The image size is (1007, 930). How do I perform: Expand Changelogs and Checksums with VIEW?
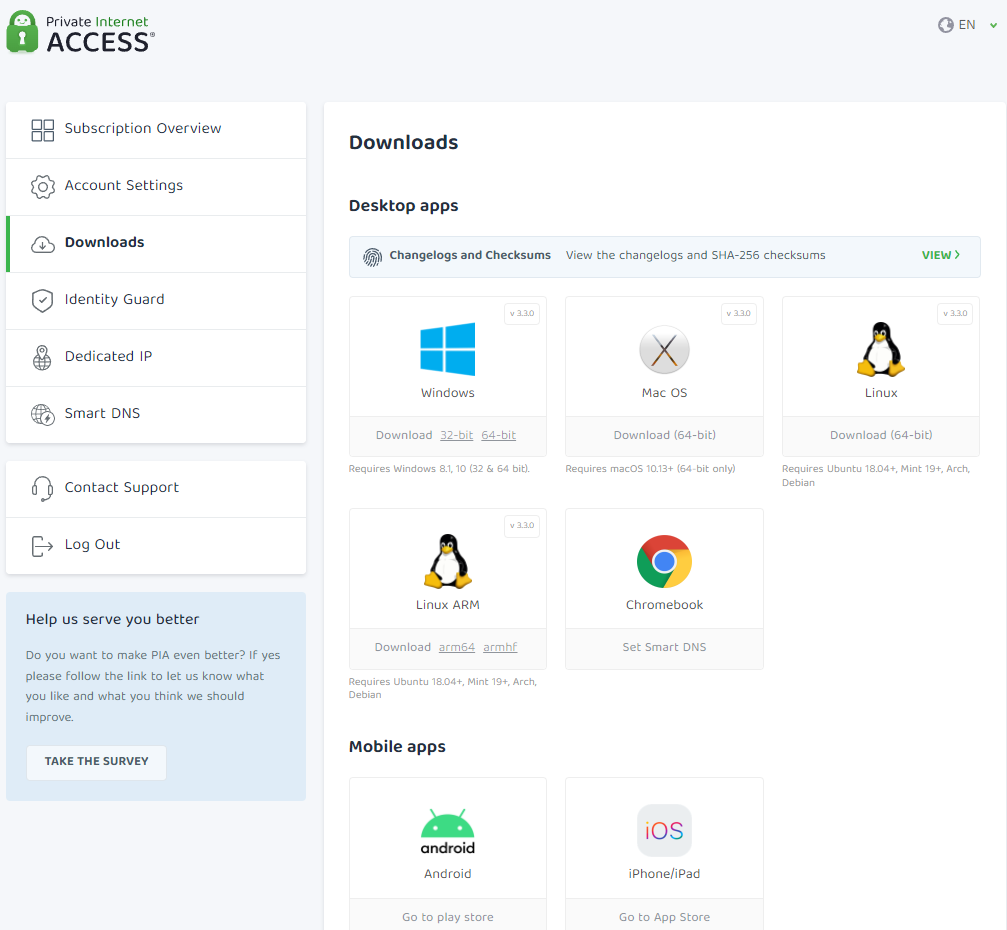tap(940, 255)
